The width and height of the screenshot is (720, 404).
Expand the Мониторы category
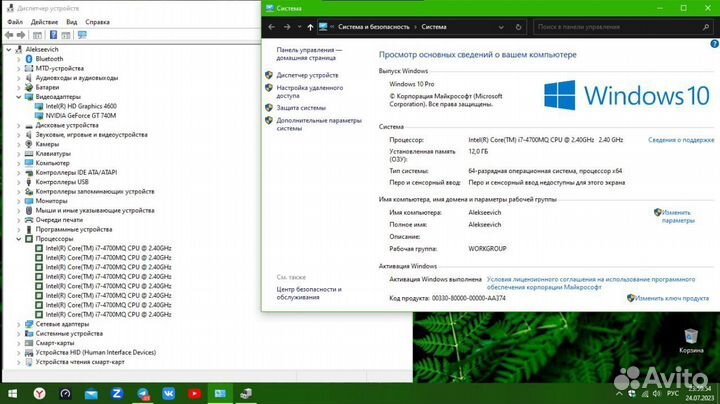coord(19,201)
